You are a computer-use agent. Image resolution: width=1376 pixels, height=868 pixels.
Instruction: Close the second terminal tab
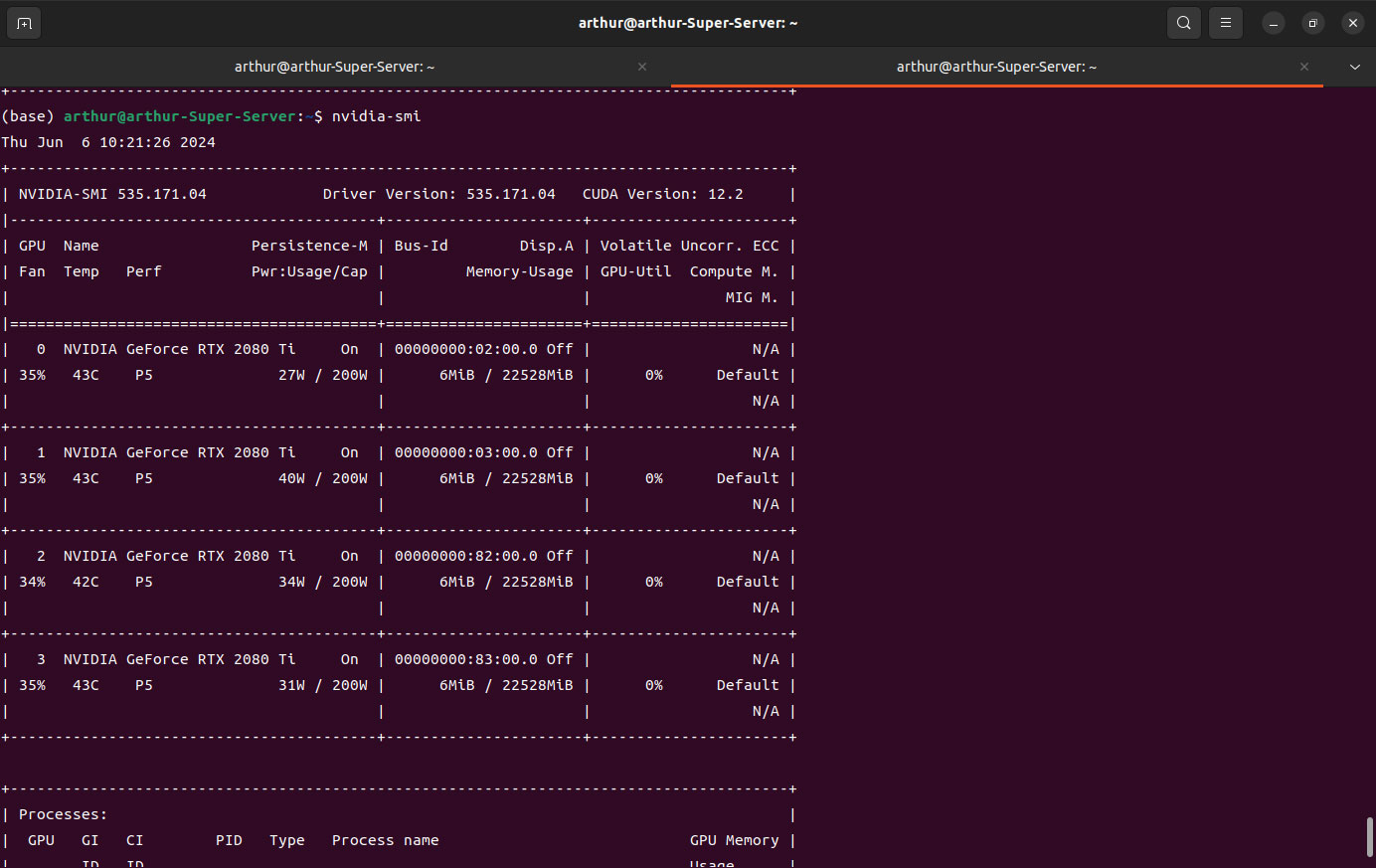tap(1304, 67)
